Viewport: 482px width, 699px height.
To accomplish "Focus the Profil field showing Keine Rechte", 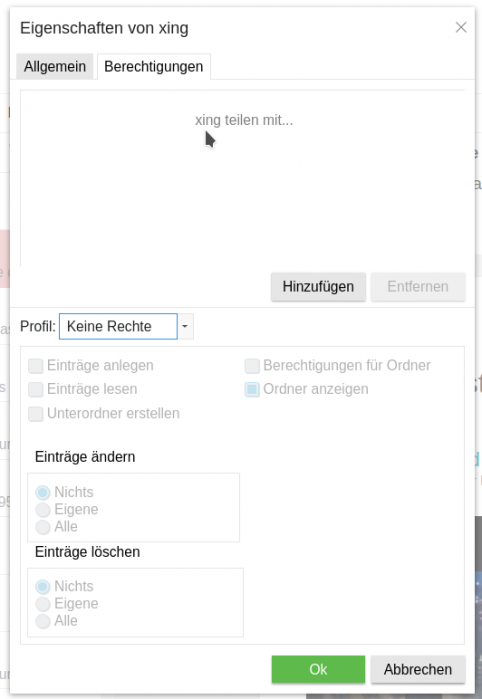I will pos(118,326).
